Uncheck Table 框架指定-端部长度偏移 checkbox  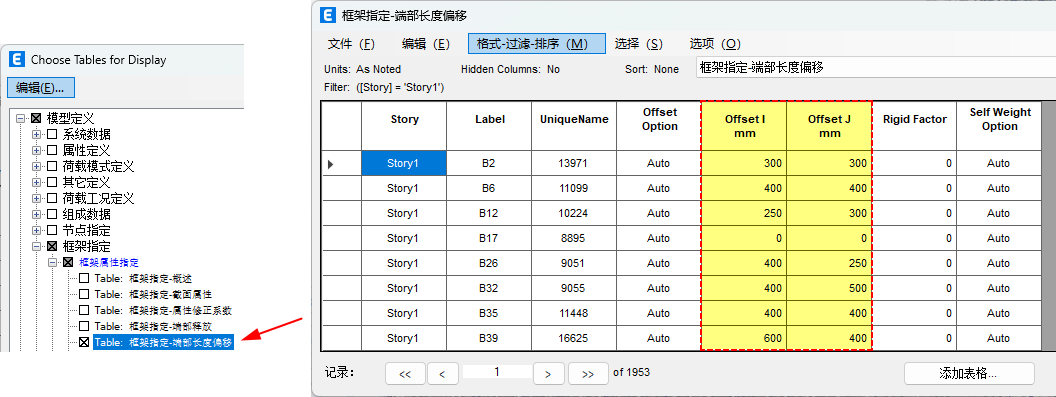[84, 342]
